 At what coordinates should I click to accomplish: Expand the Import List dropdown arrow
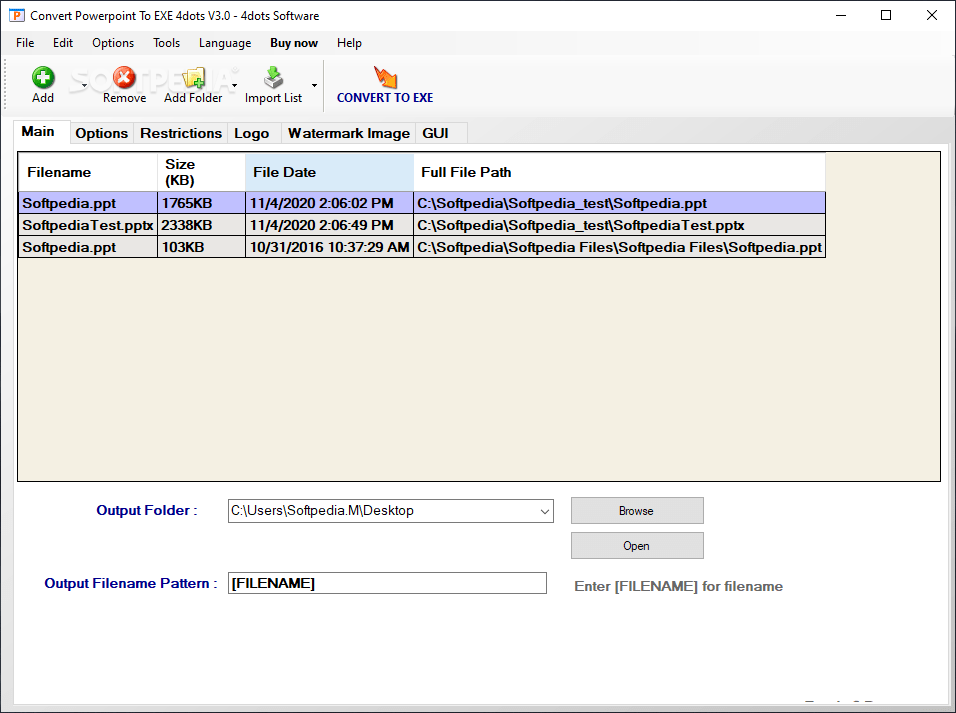(315, 85)
